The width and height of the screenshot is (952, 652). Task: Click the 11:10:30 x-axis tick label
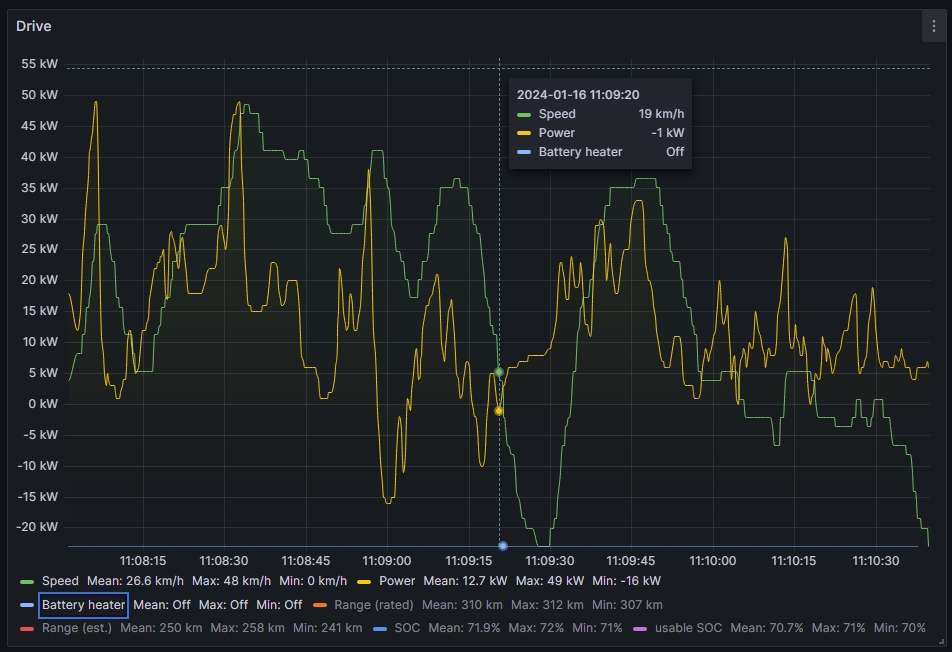coord(876,561)
